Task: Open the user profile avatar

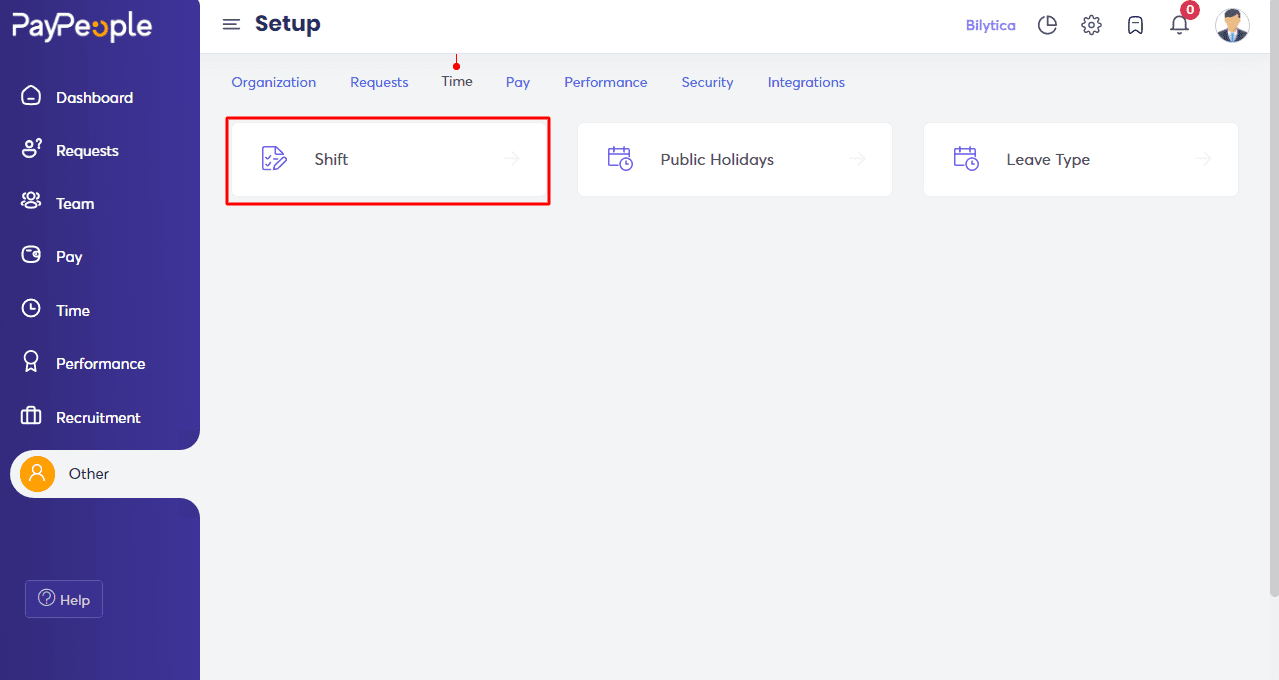Action: 1232,25
